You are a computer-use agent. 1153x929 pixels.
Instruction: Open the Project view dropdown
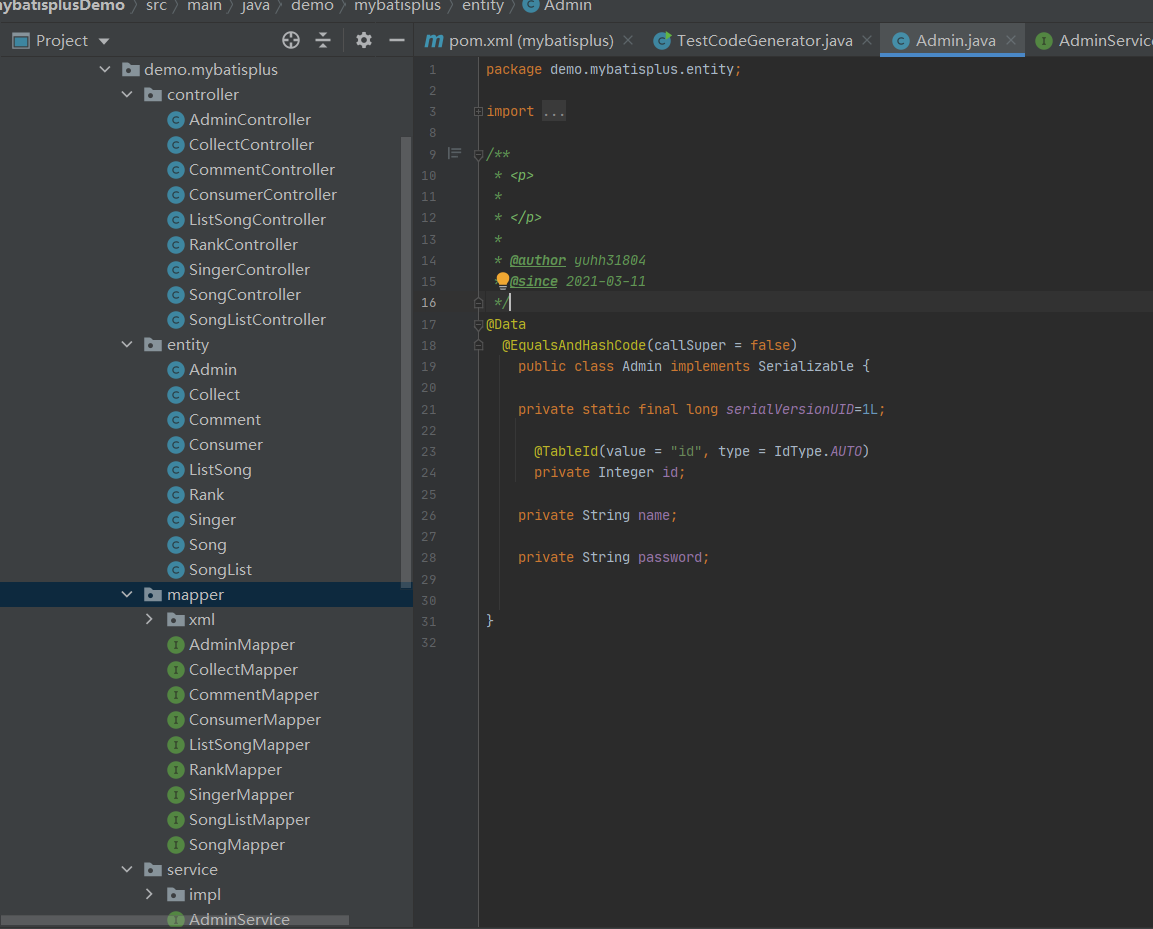104,41
